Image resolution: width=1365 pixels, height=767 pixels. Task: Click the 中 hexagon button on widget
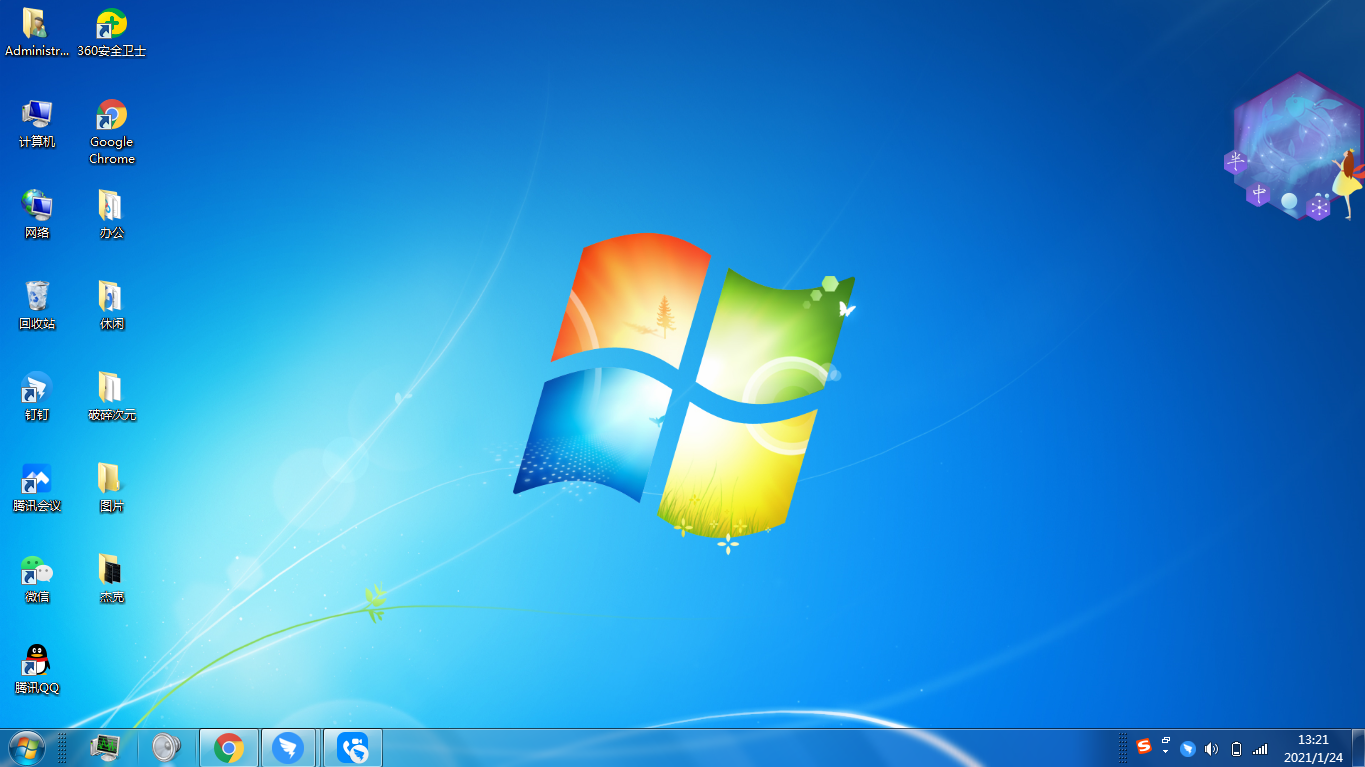coord(1259,193)
